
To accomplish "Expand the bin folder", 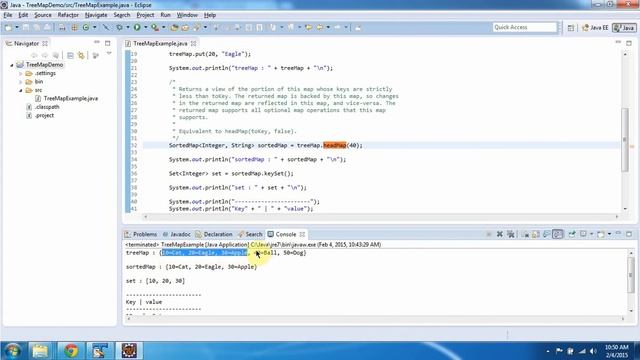I will (20, 82).
